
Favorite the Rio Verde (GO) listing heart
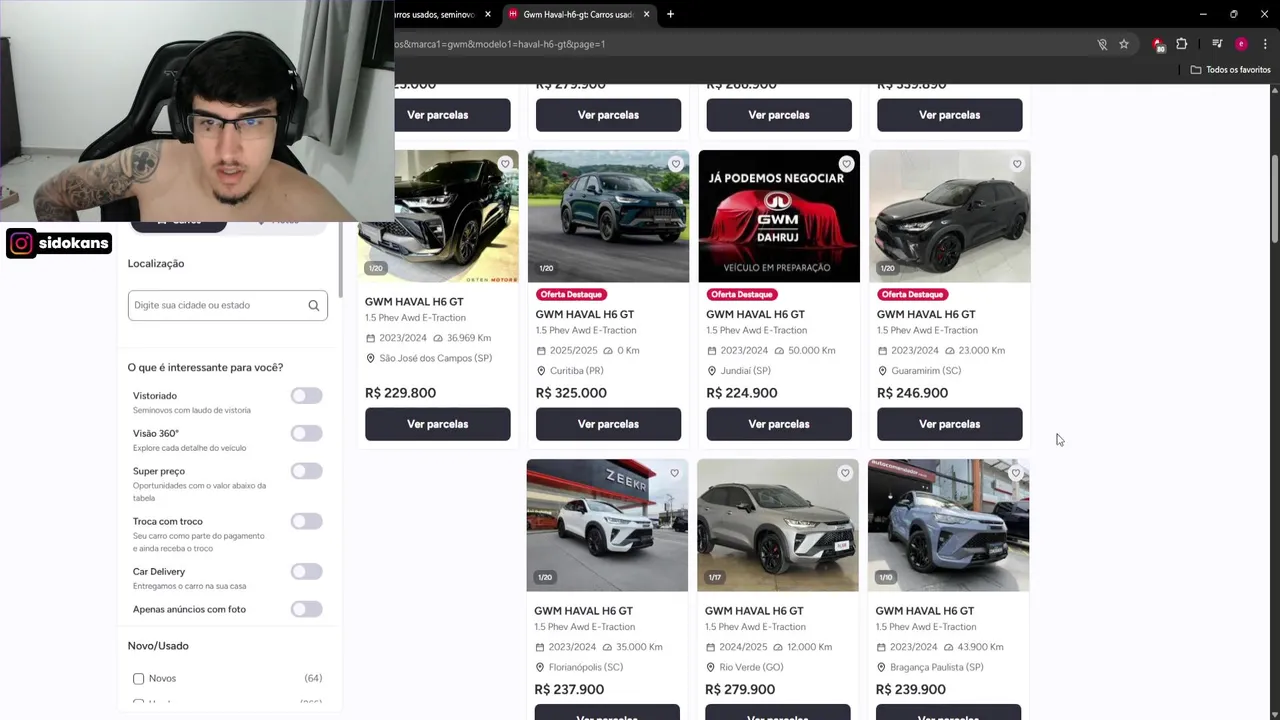(x=845, y=473)
